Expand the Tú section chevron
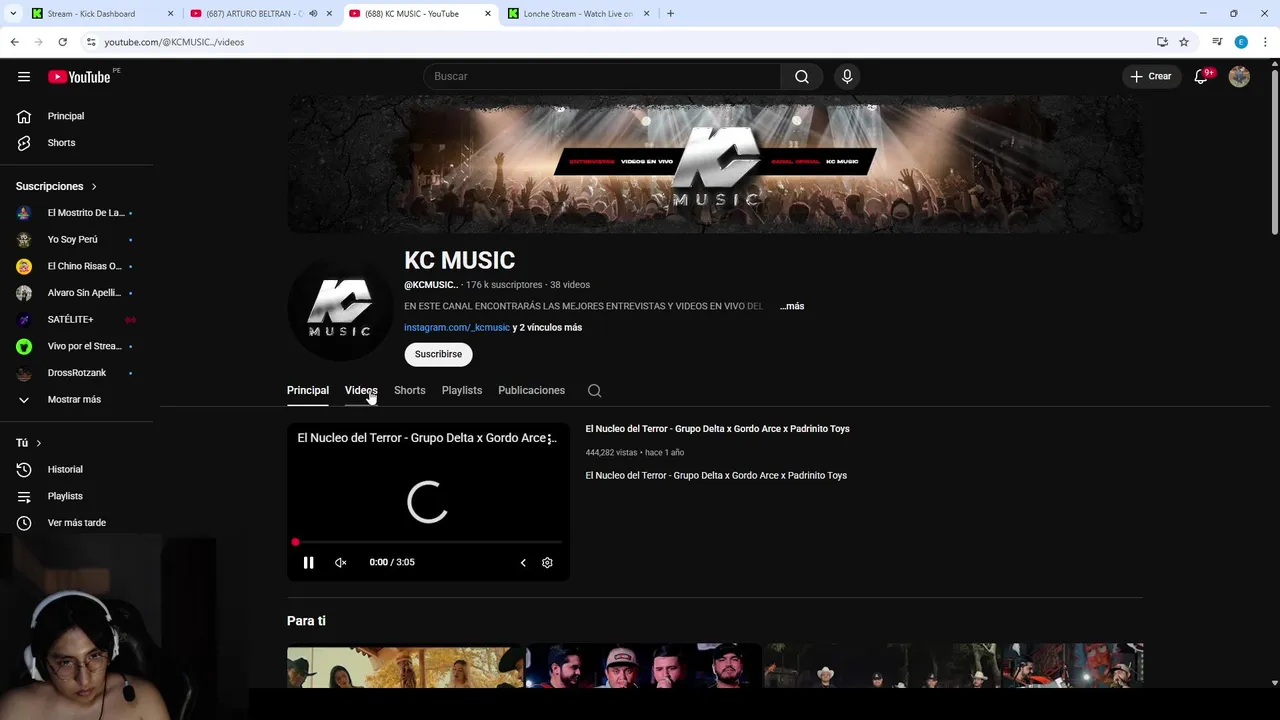The height and width of the screenshot is (720, 1280). coord(39,443)
